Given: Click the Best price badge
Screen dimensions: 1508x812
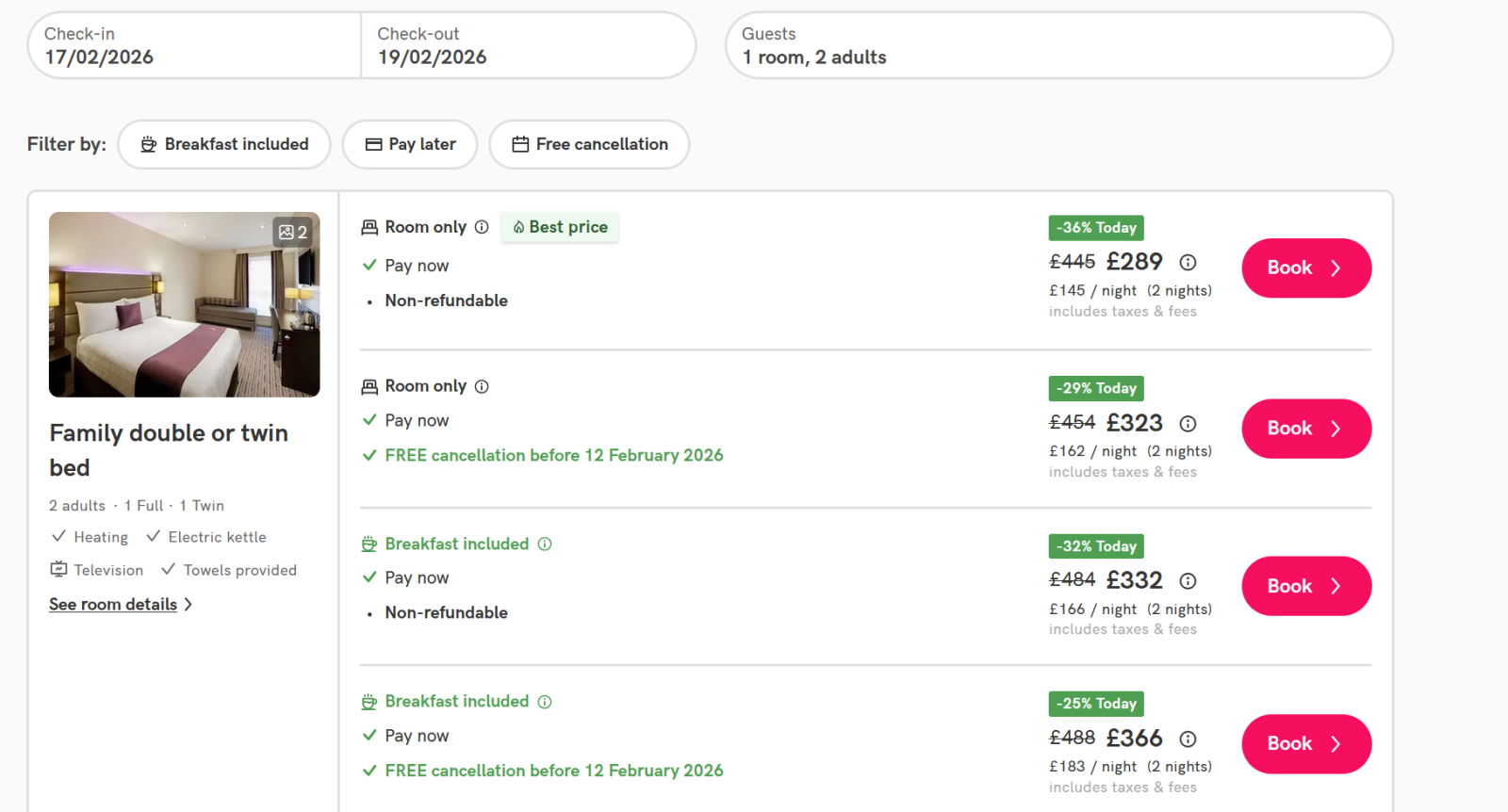Looking at the screenshot, I should click(560, 227).
